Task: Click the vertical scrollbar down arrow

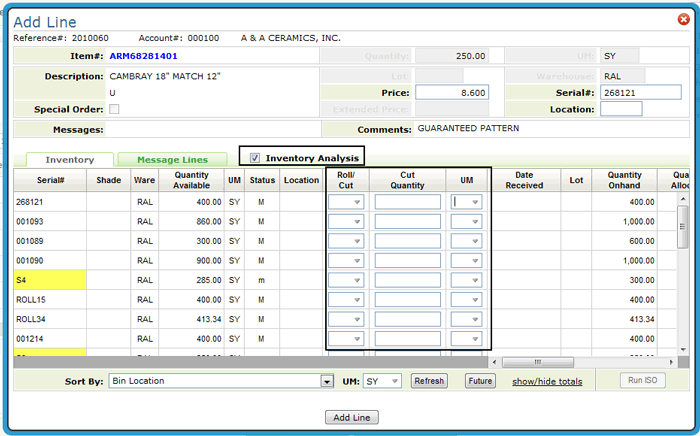Action: (x=683, y=350)
